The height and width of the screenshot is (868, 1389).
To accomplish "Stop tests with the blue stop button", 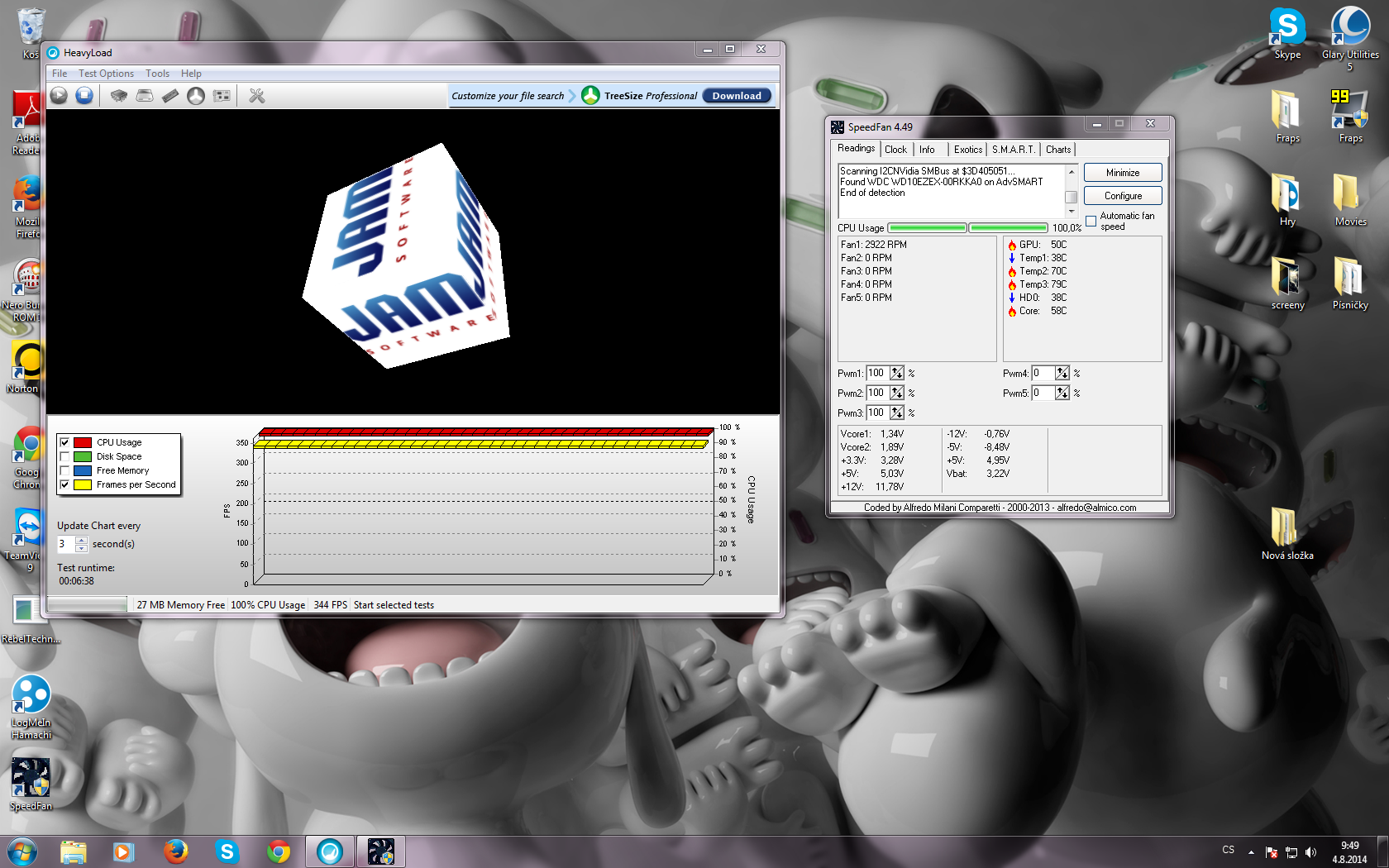I will [x=84, y=96].
